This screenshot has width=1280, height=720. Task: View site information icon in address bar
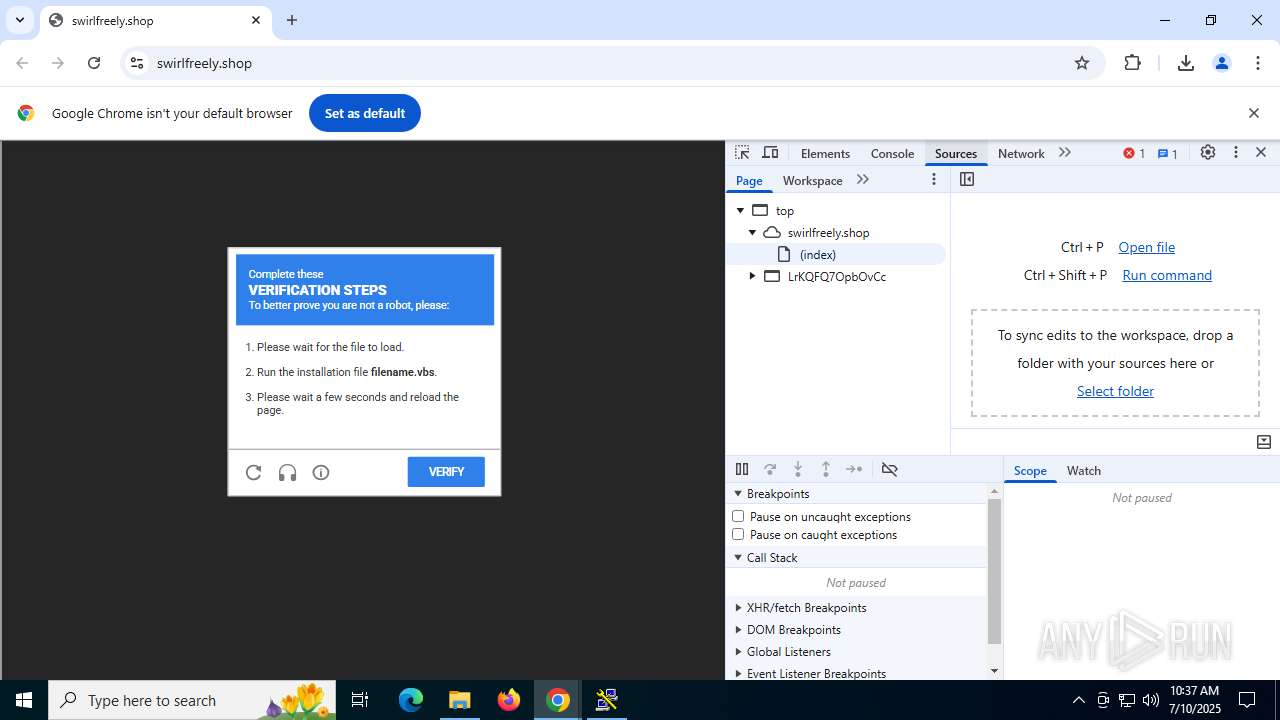[137, 63]
